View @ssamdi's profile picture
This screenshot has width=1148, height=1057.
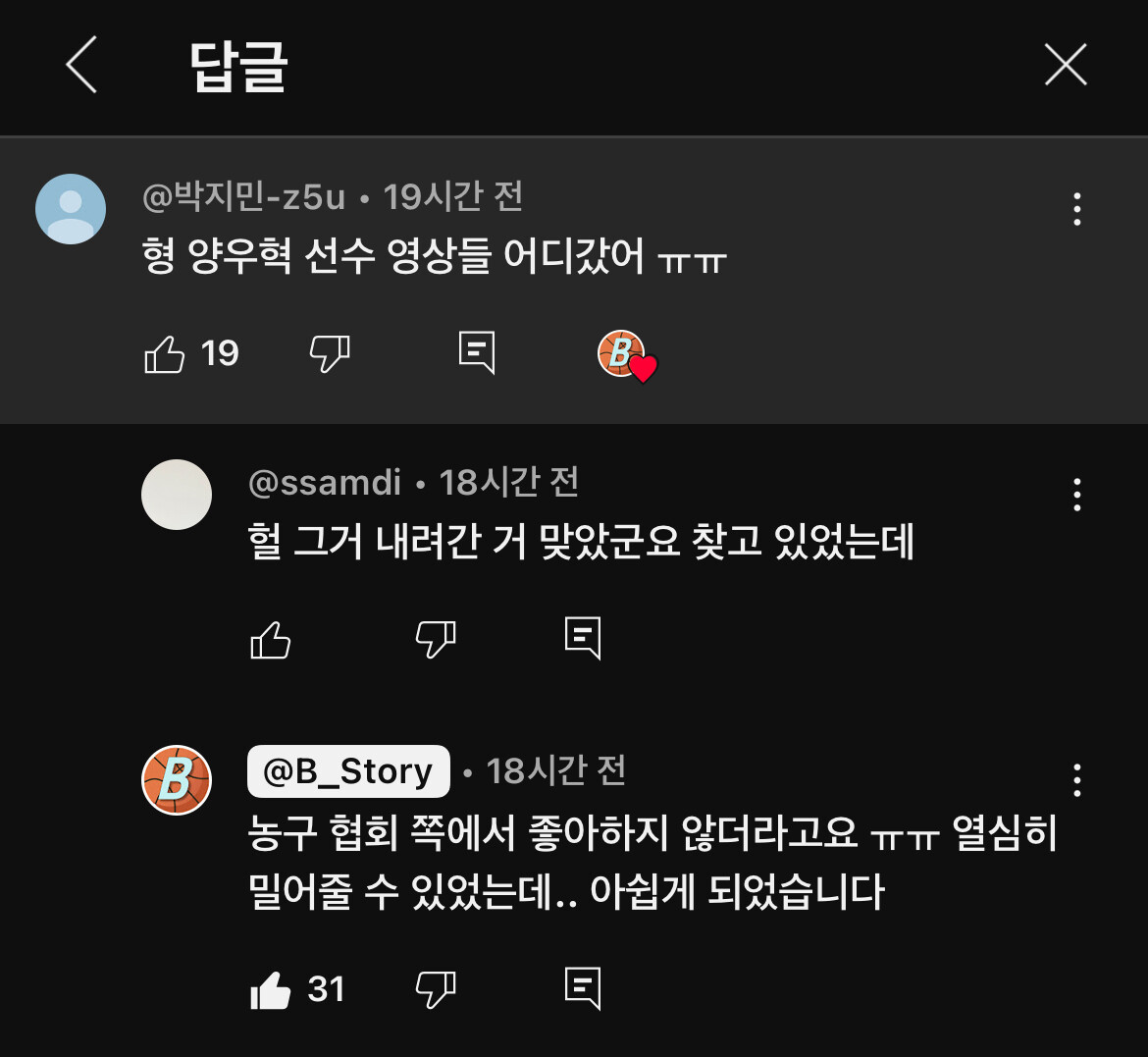177,495
